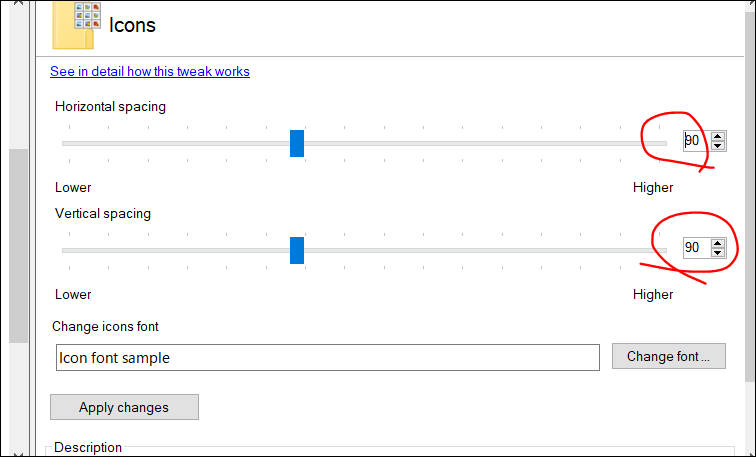Open the 'See in detail how this tweak works' link
The width and height of the screenshot is (756, 457).
[150, 71]
